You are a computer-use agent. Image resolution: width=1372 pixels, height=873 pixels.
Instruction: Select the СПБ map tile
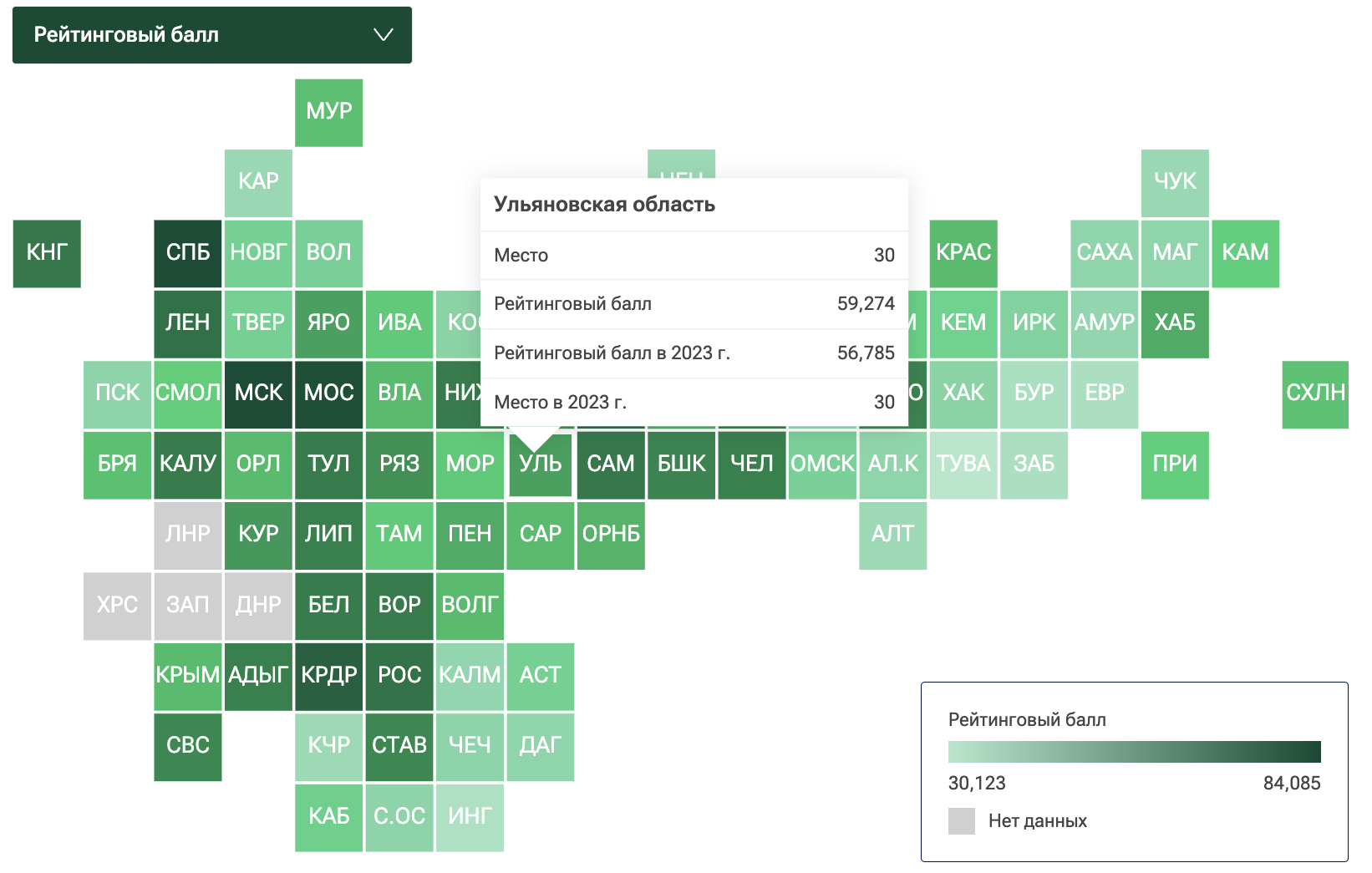188,254
